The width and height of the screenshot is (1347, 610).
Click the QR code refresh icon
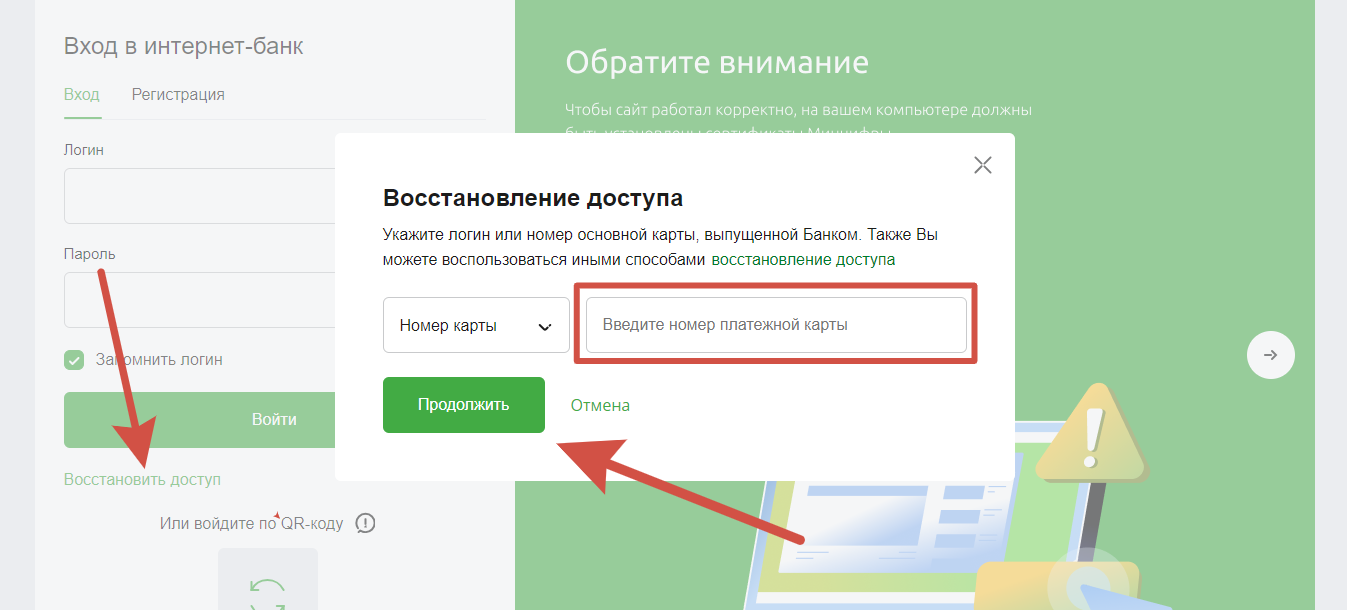click(x=268, y=593)
